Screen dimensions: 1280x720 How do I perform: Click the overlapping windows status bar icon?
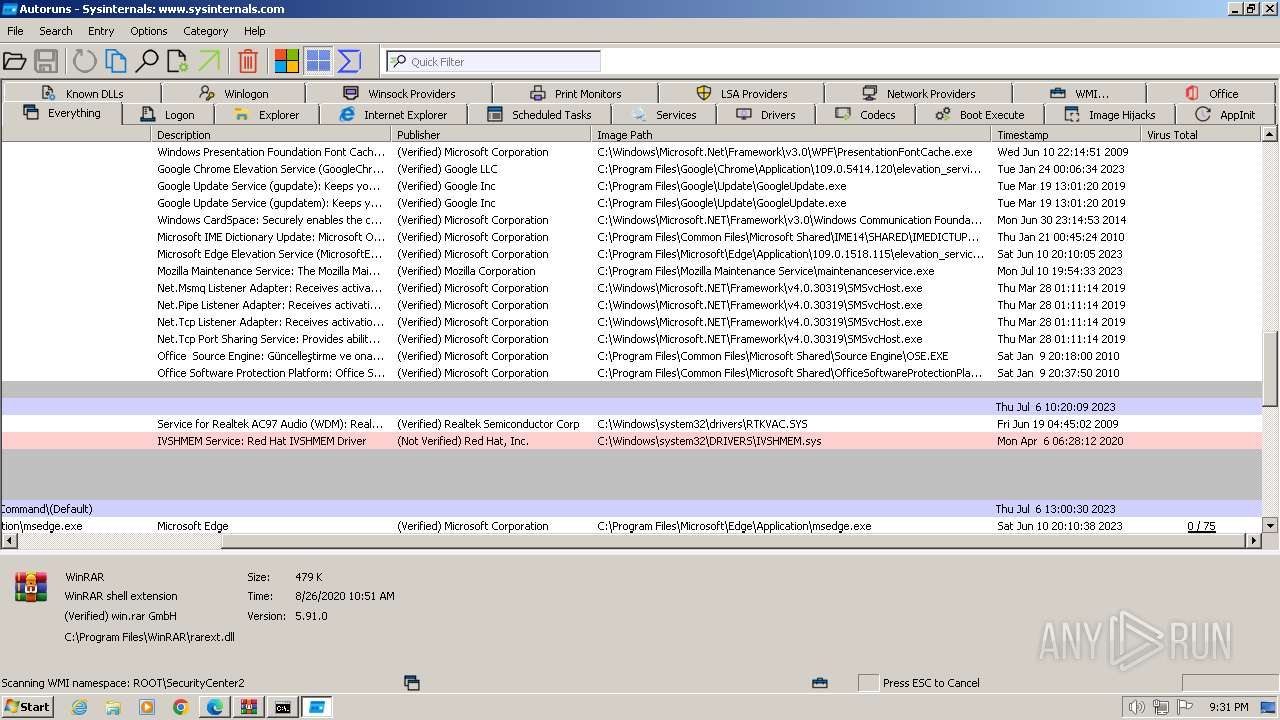pos(411,683)
